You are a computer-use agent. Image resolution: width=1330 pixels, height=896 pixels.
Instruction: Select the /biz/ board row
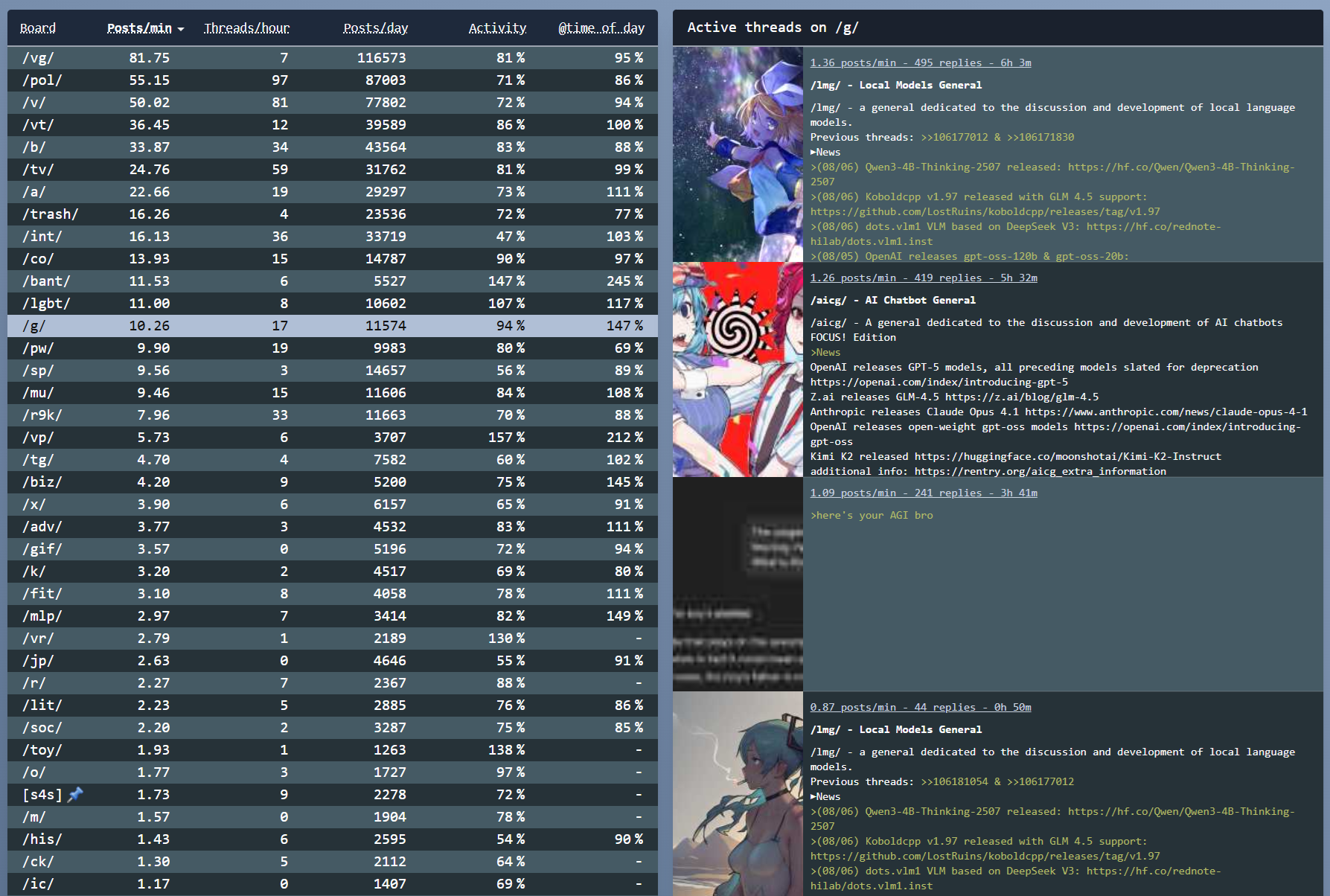(333, 482)
